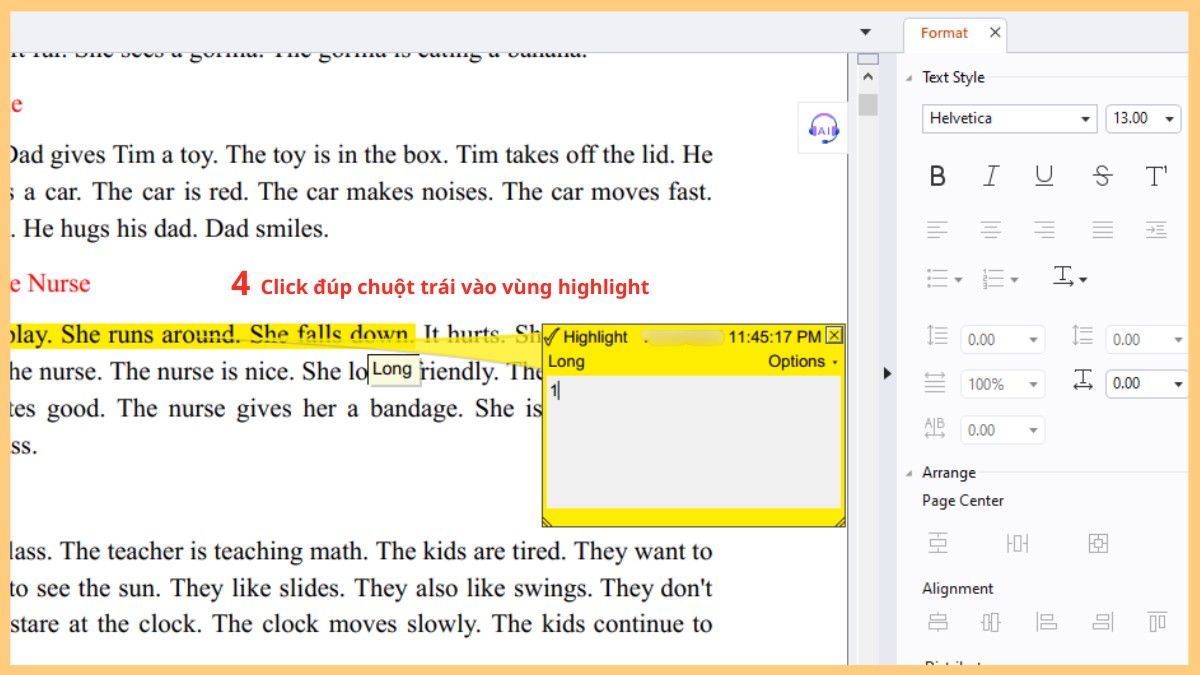Screen dimensions: 1200x675
Task: Toggle bold formatting
Action: (x=937, y=177)
